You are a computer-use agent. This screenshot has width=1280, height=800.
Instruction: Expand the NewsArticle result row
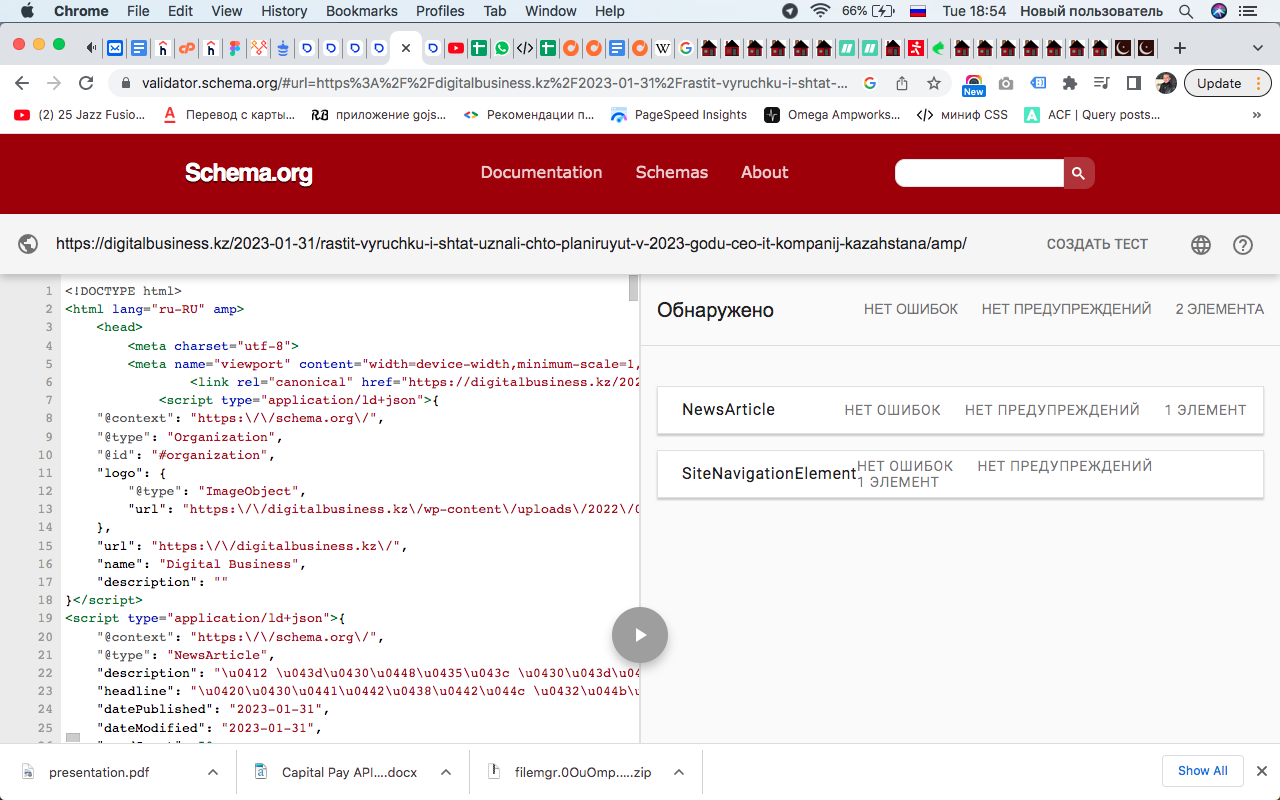(960, 410)
